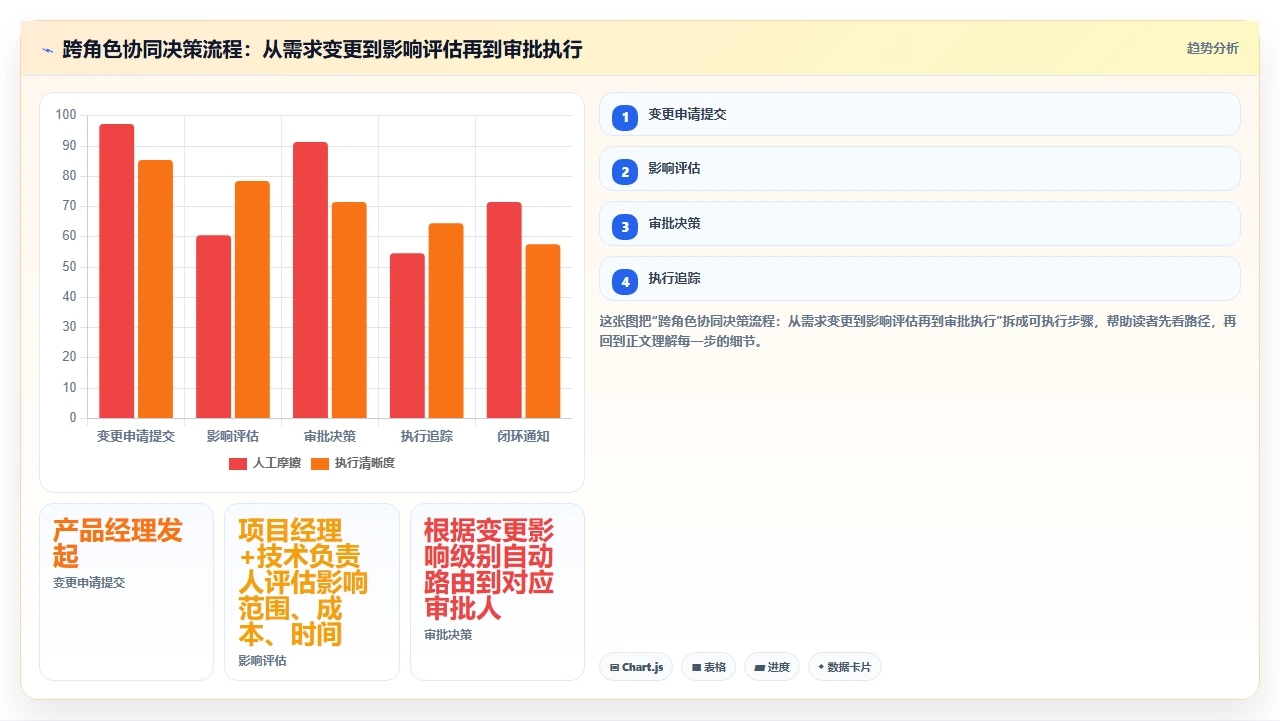Click the red bar for 闭环通知
The image size is (1280, 721).
504,310
